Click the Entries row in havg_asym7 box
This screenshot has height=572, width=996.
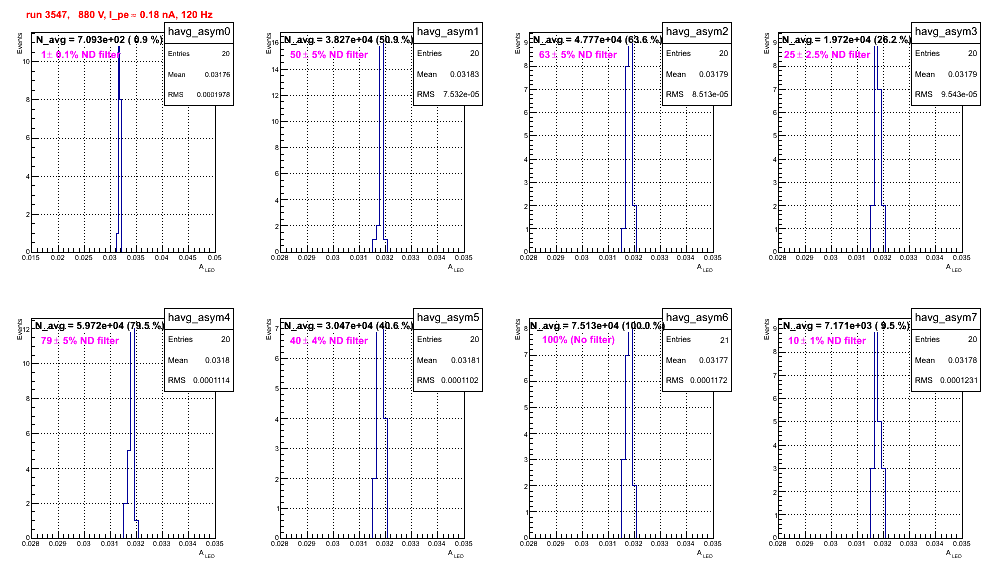pos(946,340)
